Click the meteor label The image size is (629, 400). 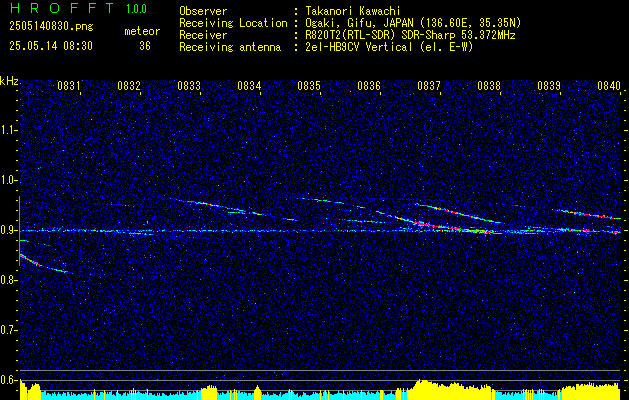pyautogui.click(x=142, y=31)
